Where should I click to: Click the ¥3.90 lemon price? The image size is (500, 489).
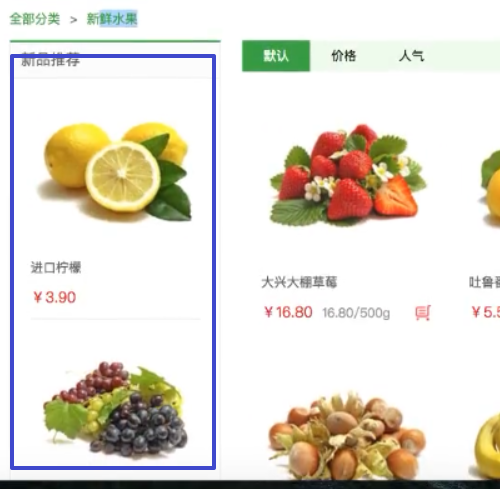tap(55, 297)
